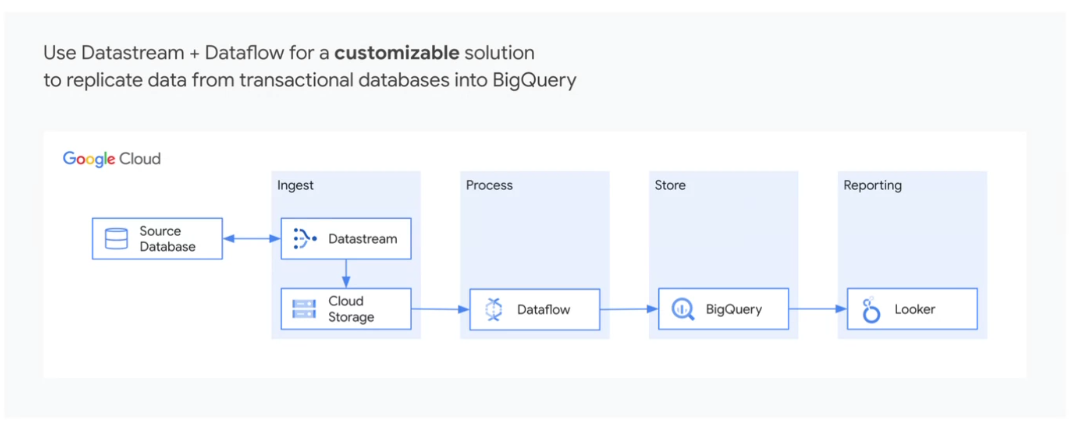Click the Looker logo icon
The width and height of the screenshot is (1075, 433).
click(871, 310)
